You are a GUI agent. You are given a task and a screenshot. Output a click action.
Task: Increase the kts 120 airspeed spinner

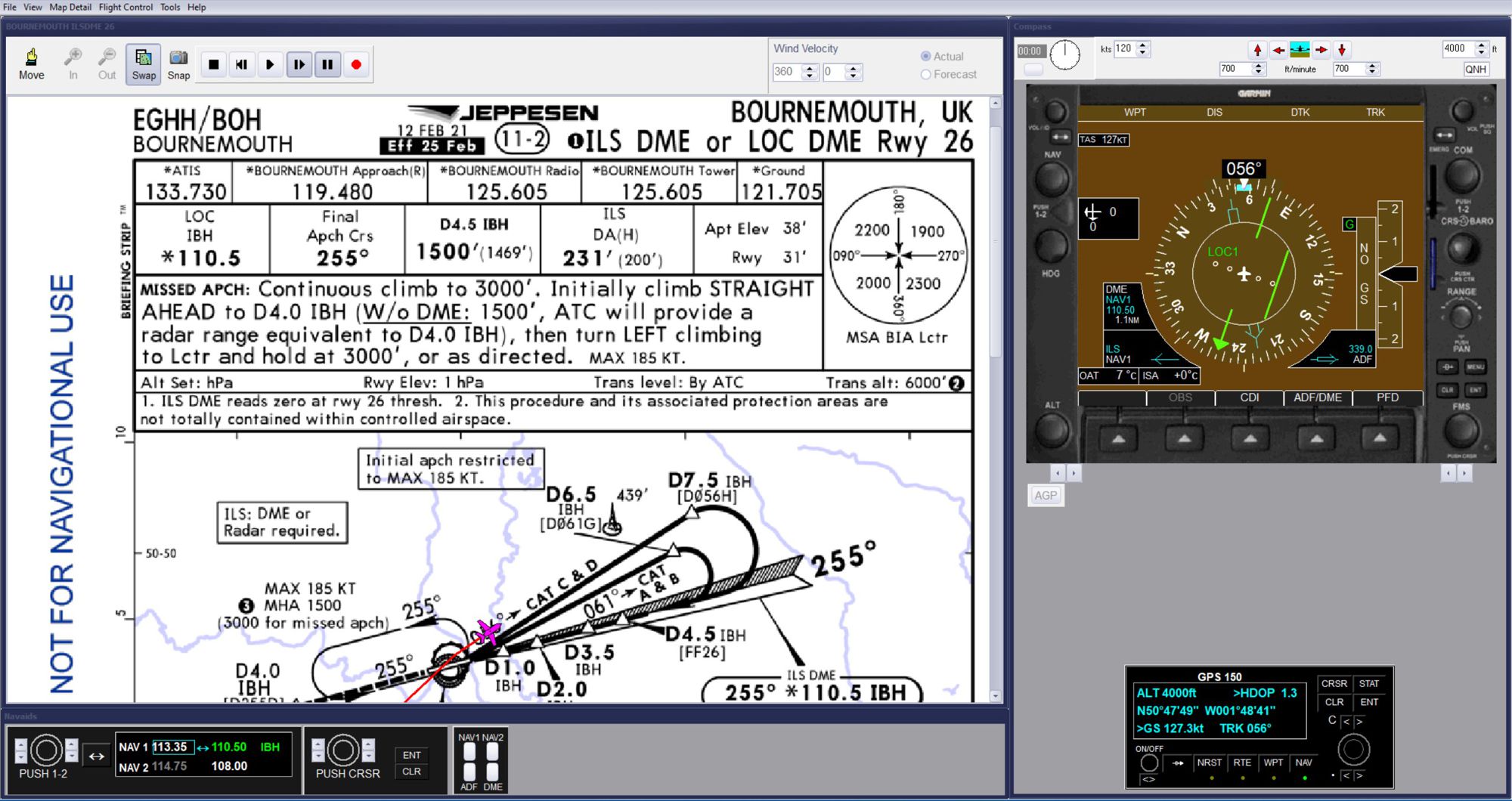tap(1142, 45)
